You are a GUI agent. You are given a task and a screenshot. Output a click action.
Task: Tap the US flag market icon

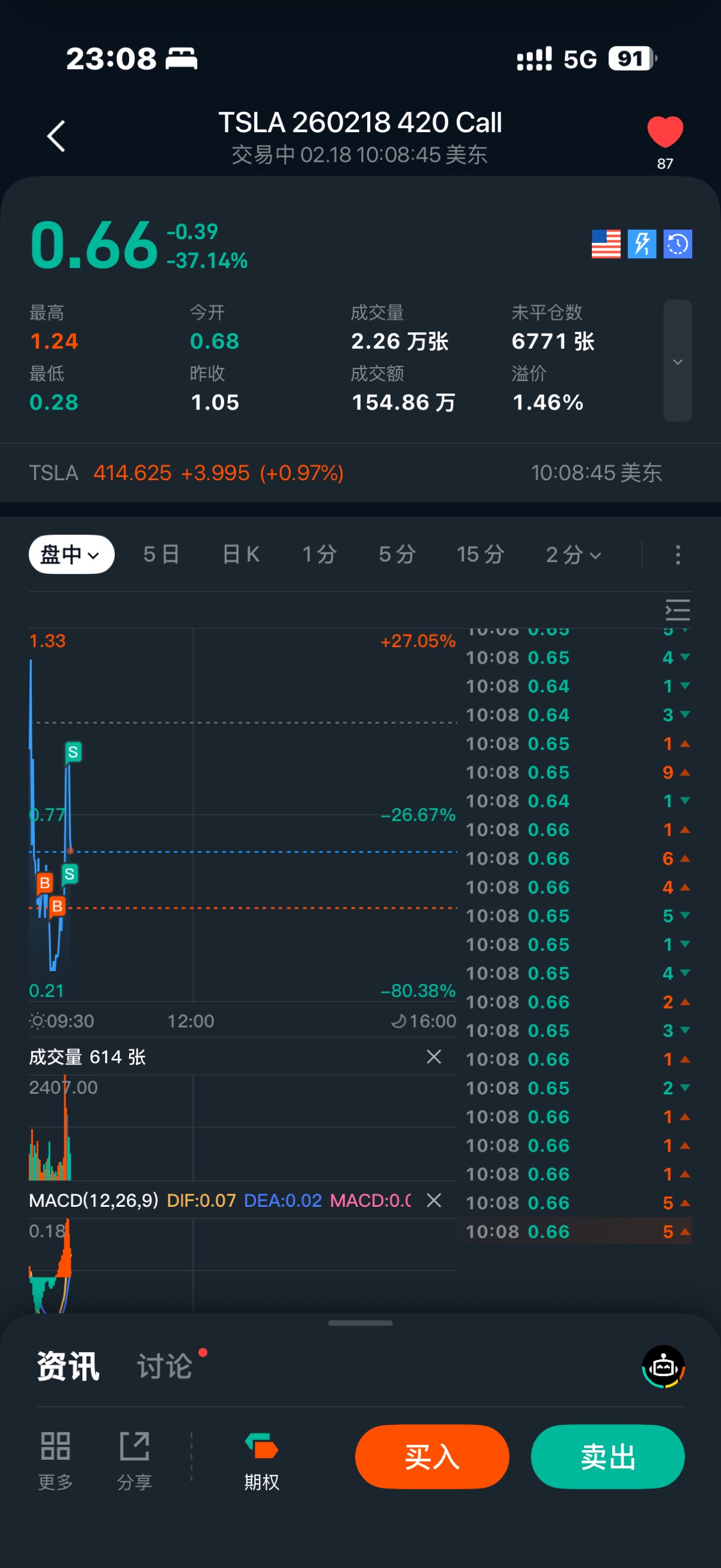click(x=606, y=244)
